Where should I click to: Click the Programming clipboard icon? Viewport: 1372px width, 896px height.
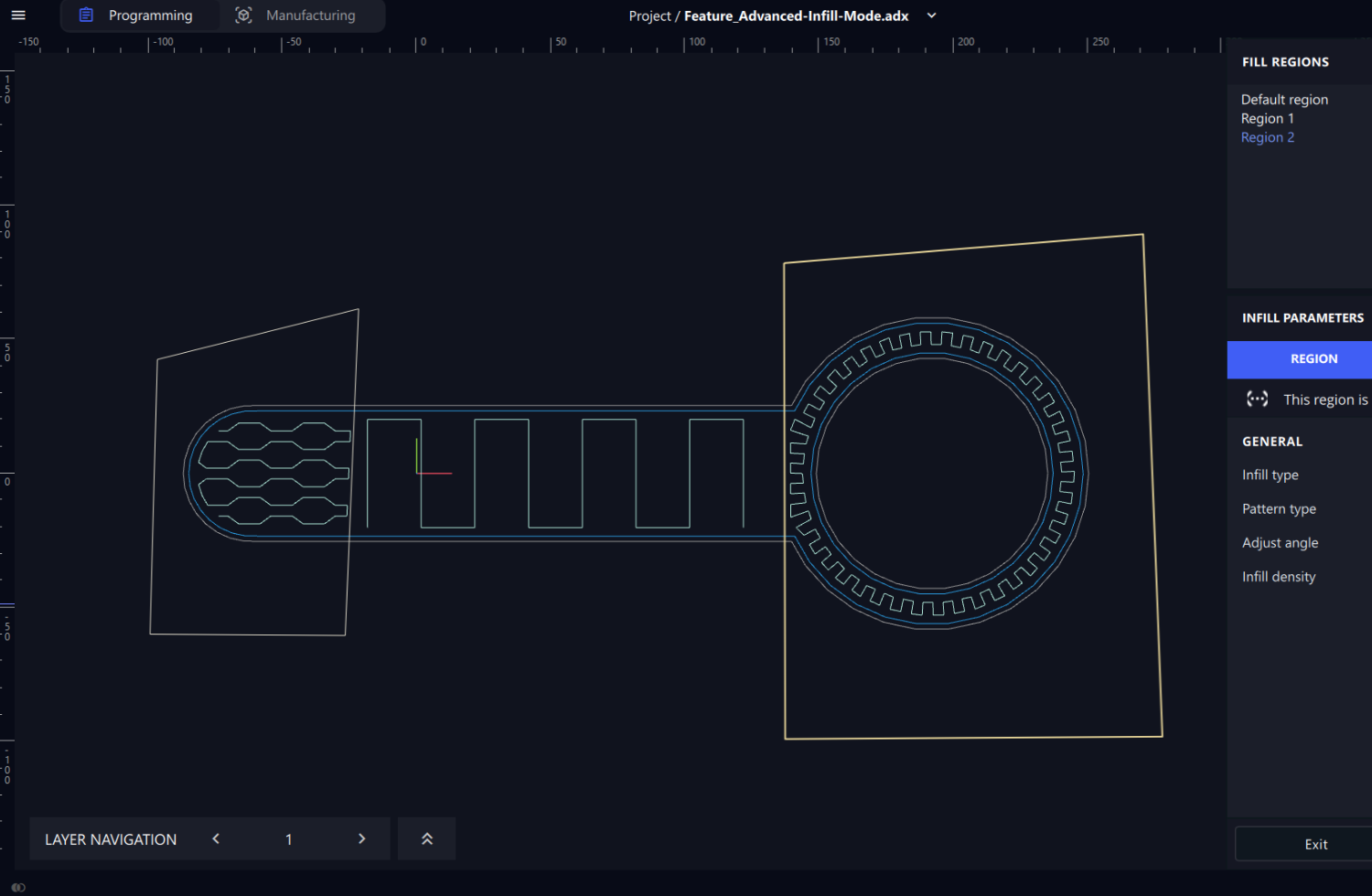86,16
